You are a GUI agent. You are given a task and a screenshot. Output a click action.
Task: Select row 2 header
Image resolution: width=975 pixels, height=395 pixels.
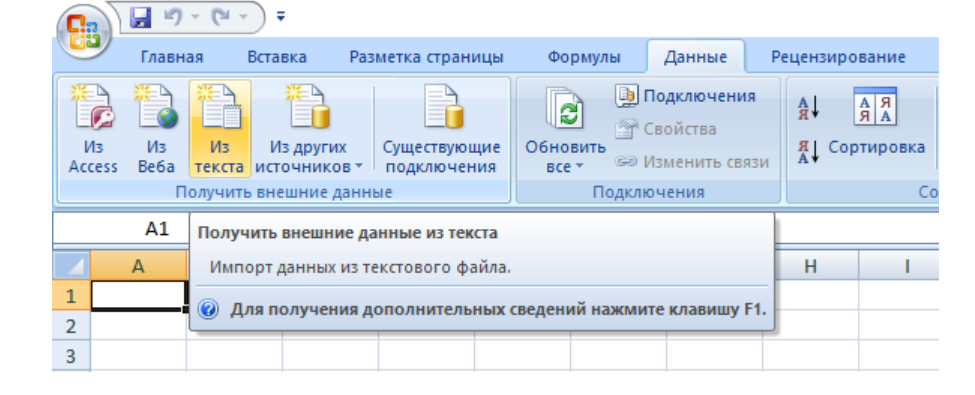tap(72, 325)
